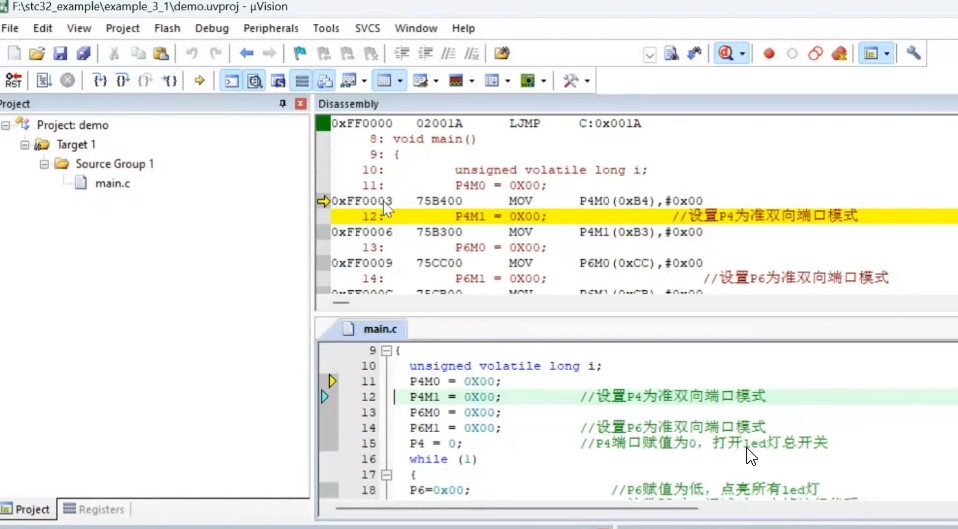The width and height of the screenshot is (958, 529).
Task: Click the Find icon beside the search box
Action: [x=671, y=53]
